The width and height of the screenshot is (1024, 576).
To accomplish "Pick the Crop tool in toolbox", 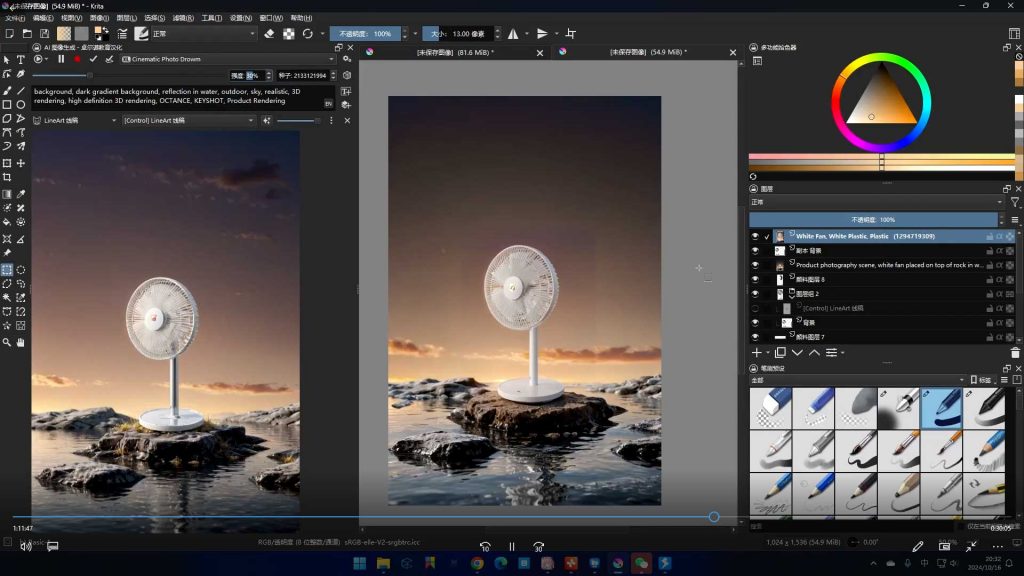I will click(x=7, y=177).
